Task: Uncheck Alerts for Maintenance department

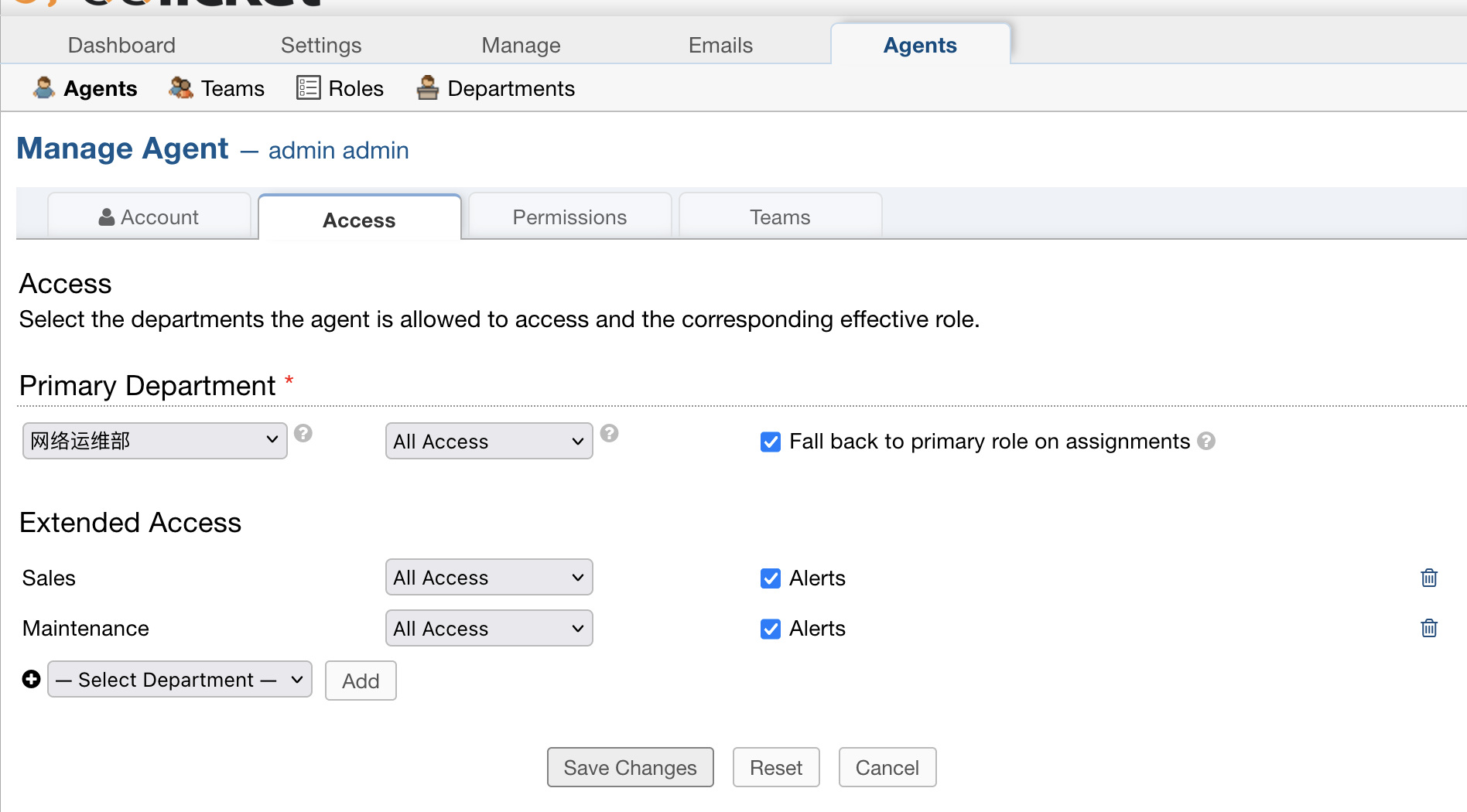Action: (770, 629)
